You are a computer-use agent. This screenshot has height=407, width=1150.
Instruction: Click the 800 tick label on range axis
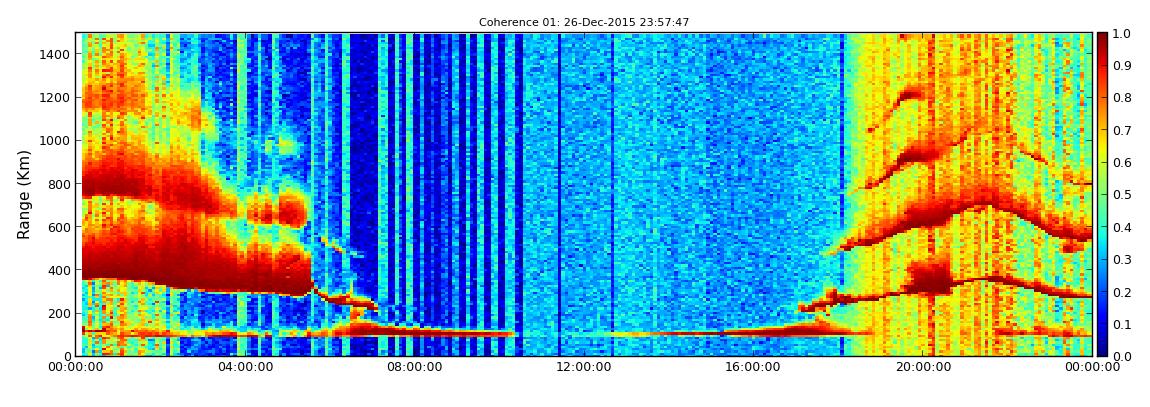point(59,184)
